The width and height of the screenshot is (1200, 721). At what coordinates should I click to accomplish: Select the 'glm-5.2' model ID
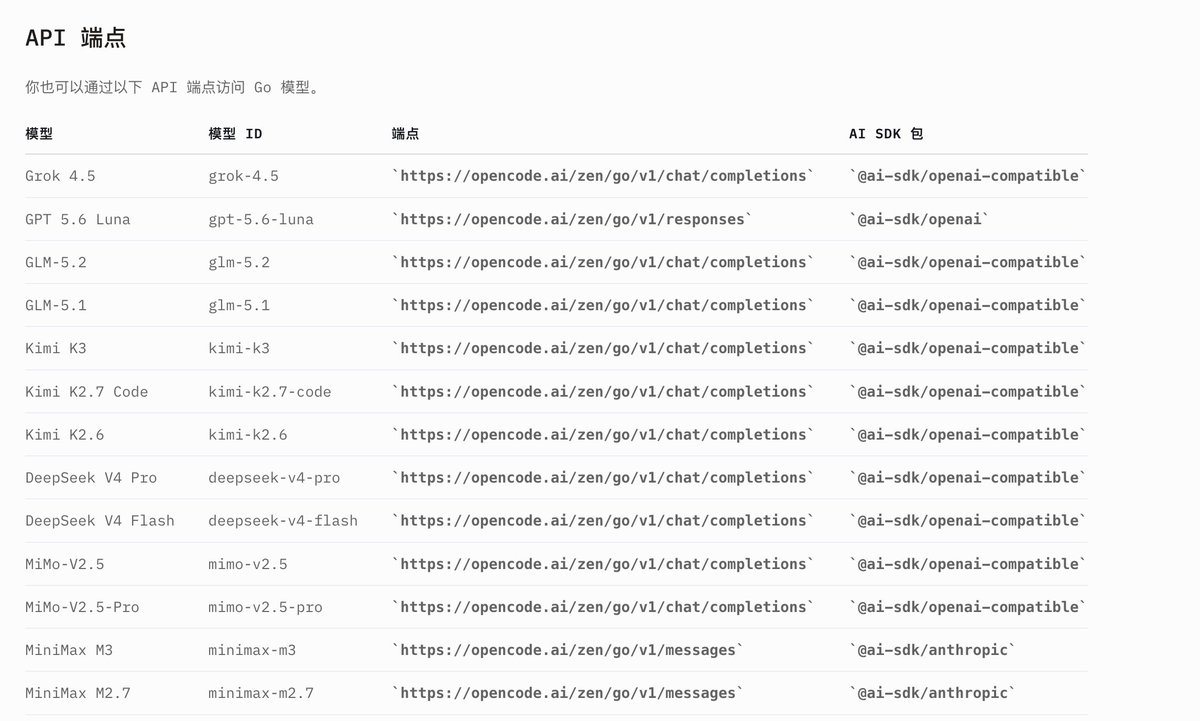[x=239, y=262]
